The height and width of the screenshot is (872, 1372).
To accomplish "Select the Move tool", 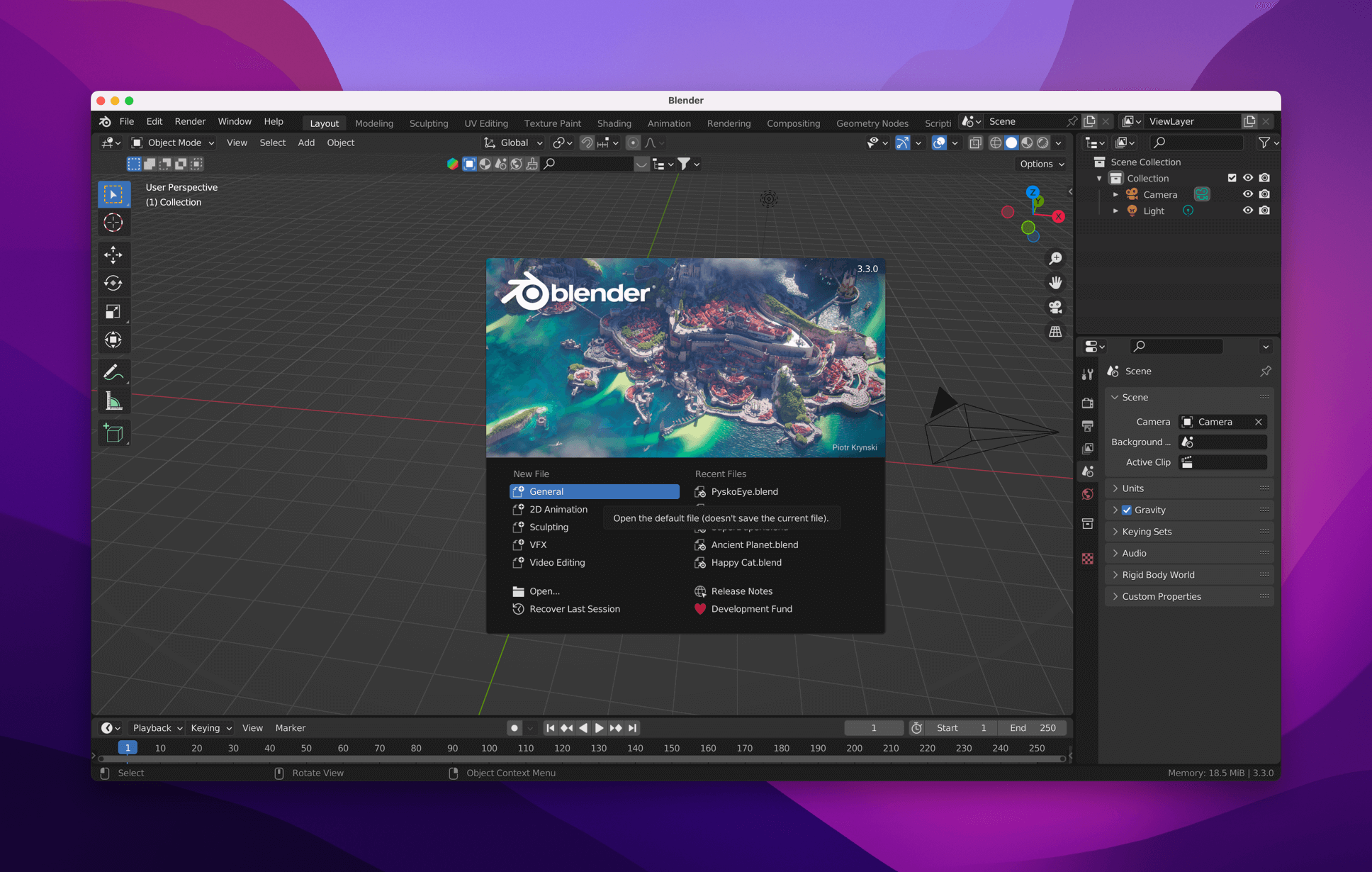I will [113, 255].
